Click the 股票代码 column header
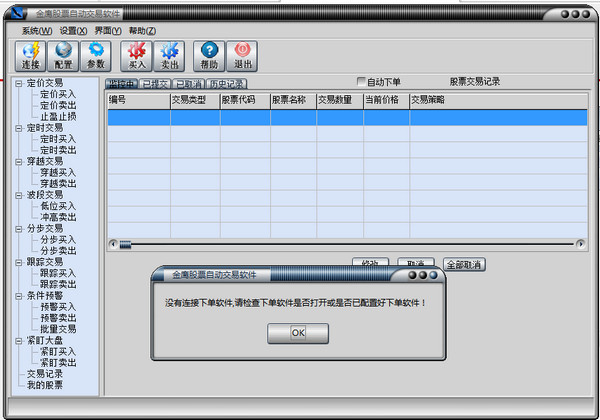 245,101
